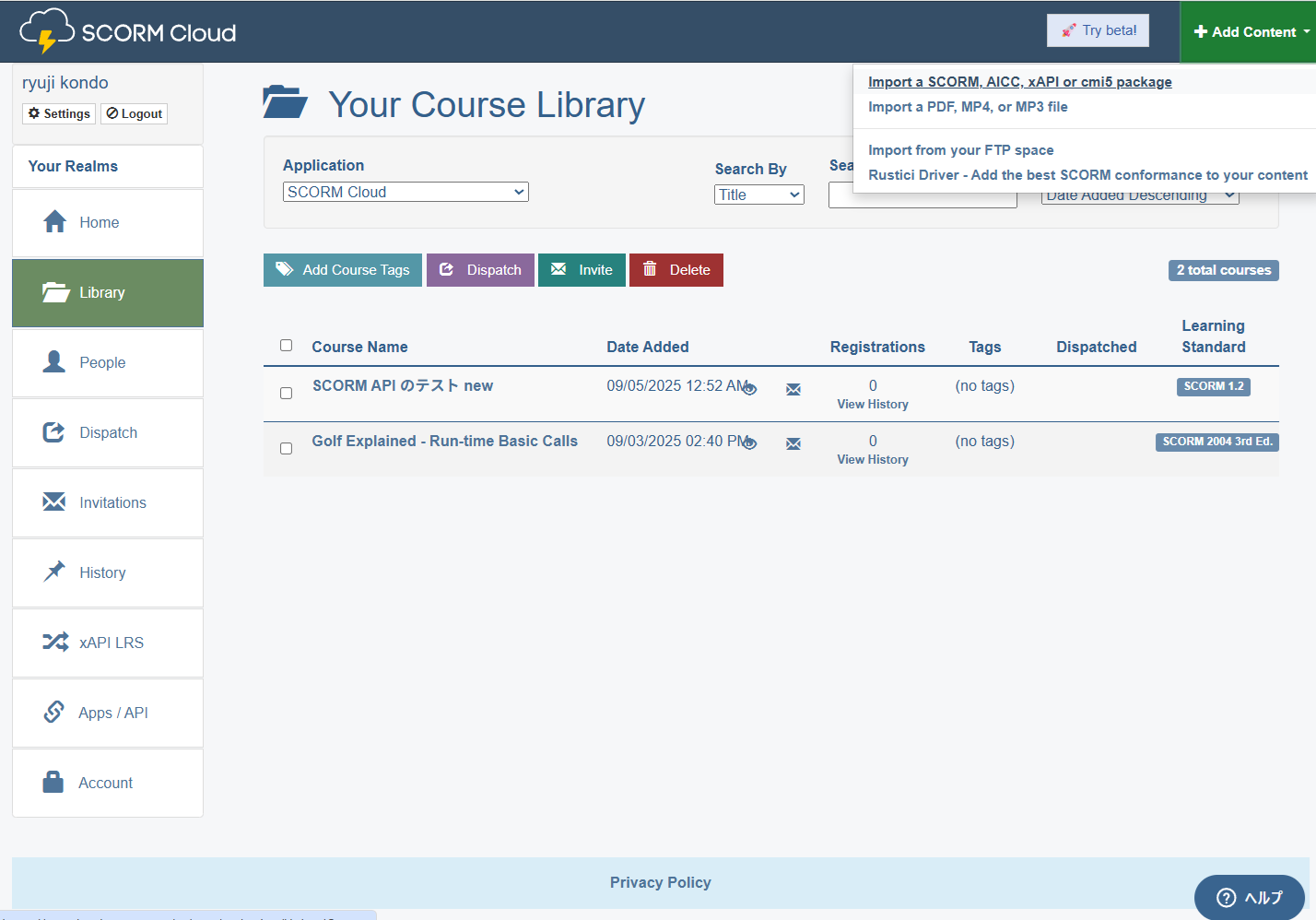Open the People page person icon
The image size is (1316, 920).
point(54,361)
